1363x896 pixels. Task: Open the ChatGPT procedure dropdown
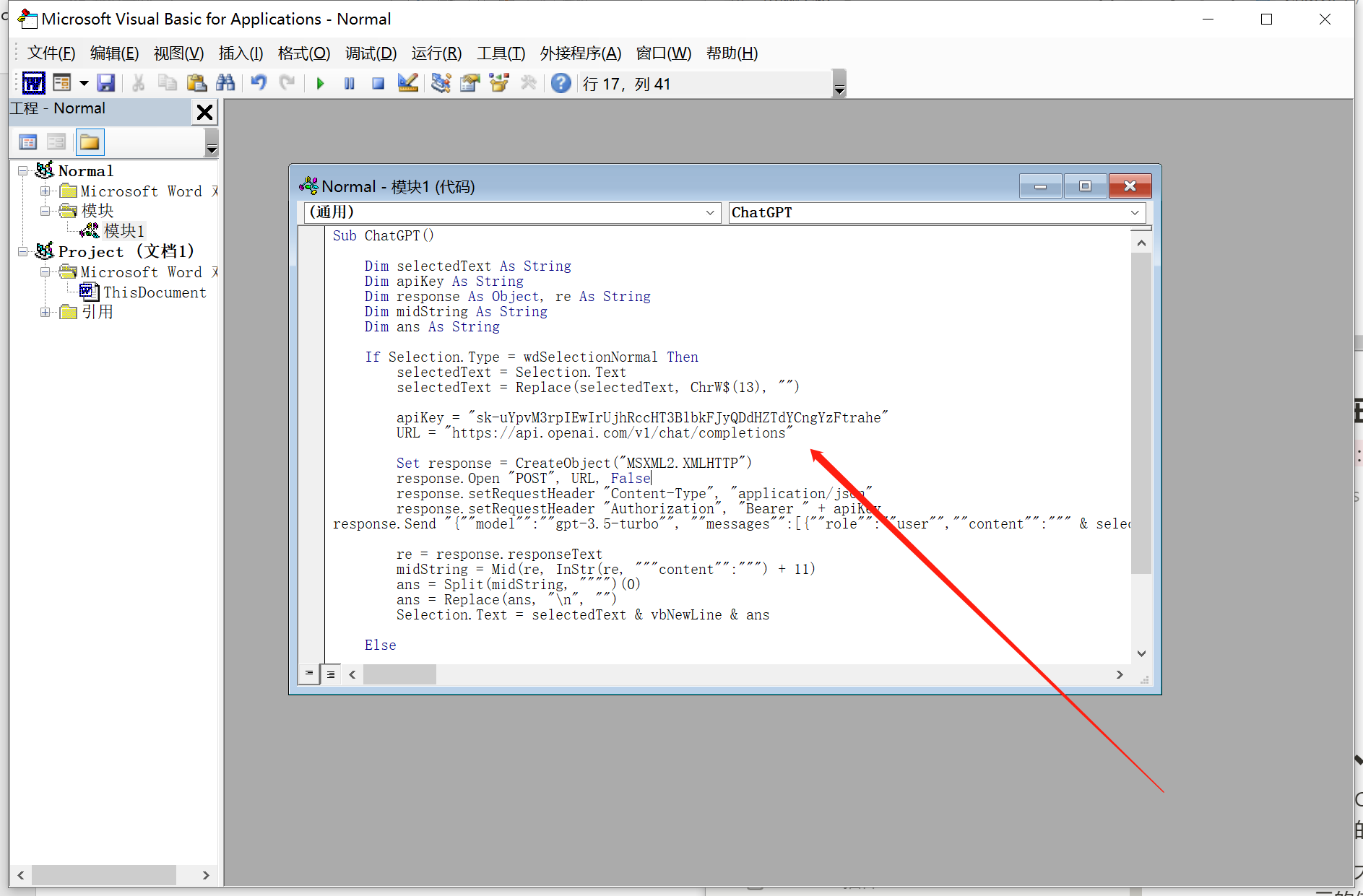tap(1134, 212)
